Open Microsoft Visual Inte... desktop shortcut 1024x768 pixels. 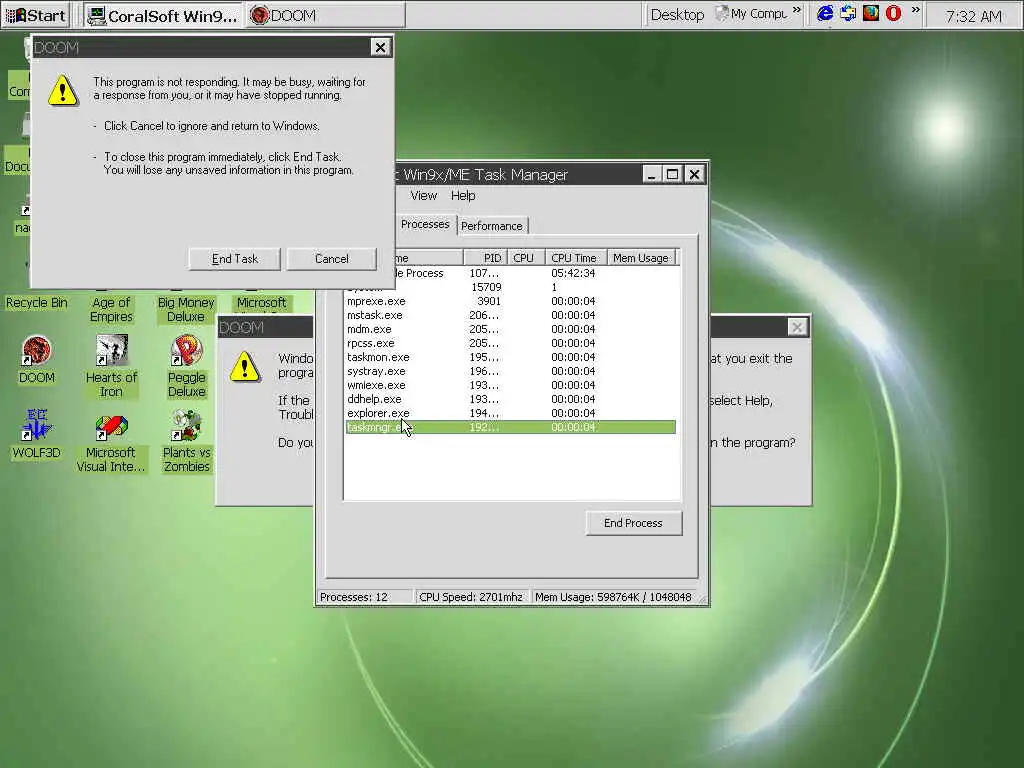tap(111, 441)
